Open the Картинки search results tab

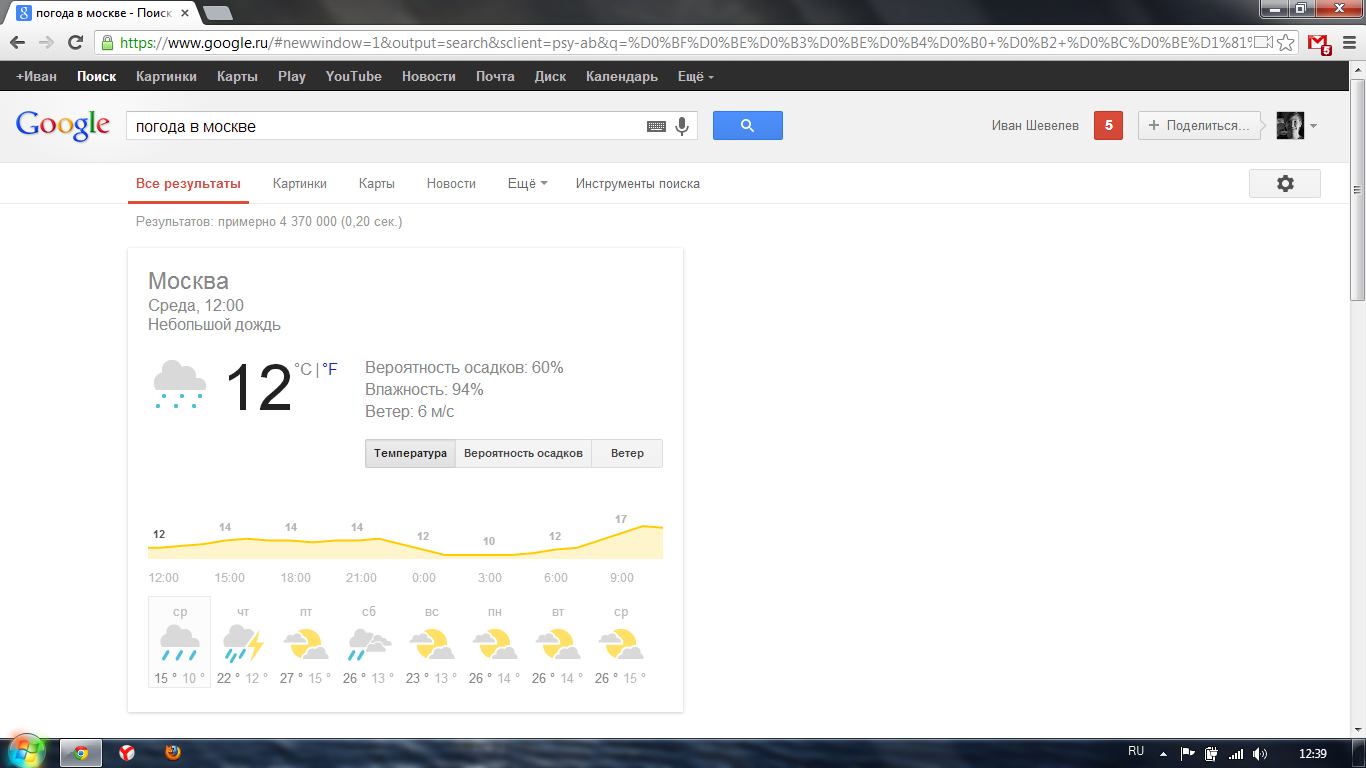click(x=300, y=184)
